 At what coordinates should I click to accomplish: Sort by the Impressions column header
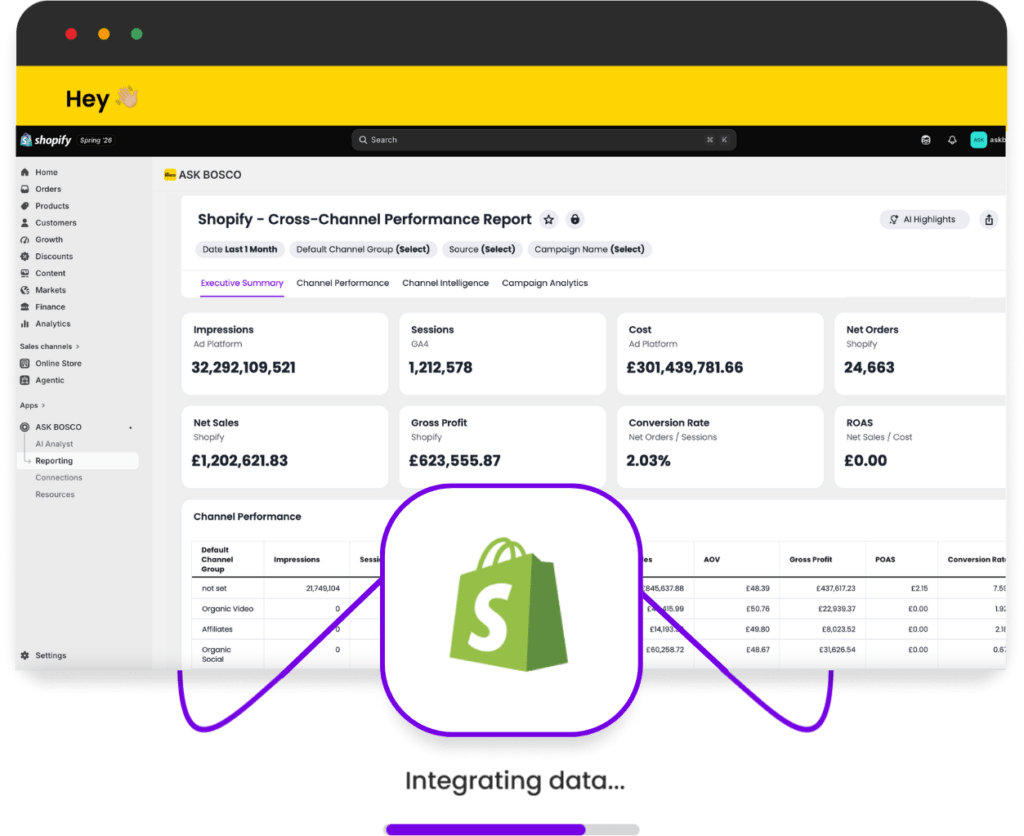[x=296, y=560]
